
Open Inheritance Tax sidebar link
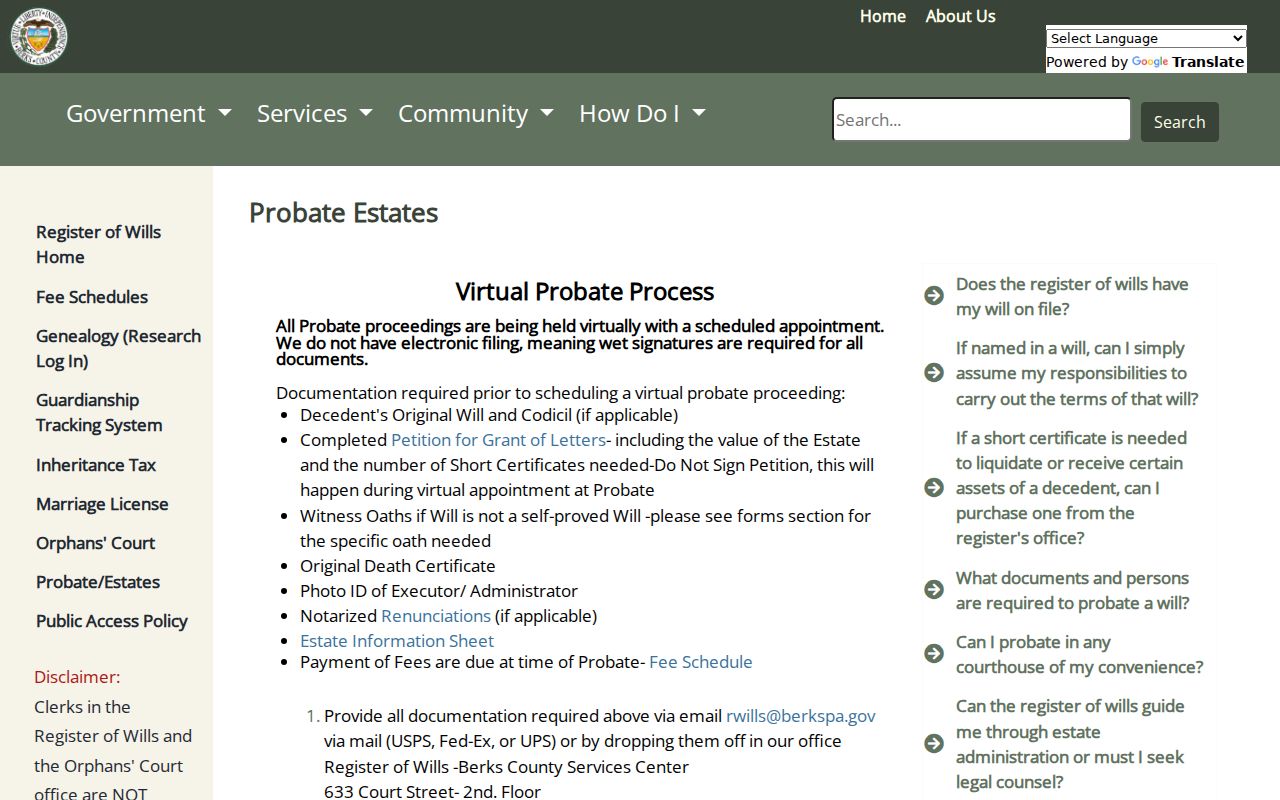(x=96, y=465)
